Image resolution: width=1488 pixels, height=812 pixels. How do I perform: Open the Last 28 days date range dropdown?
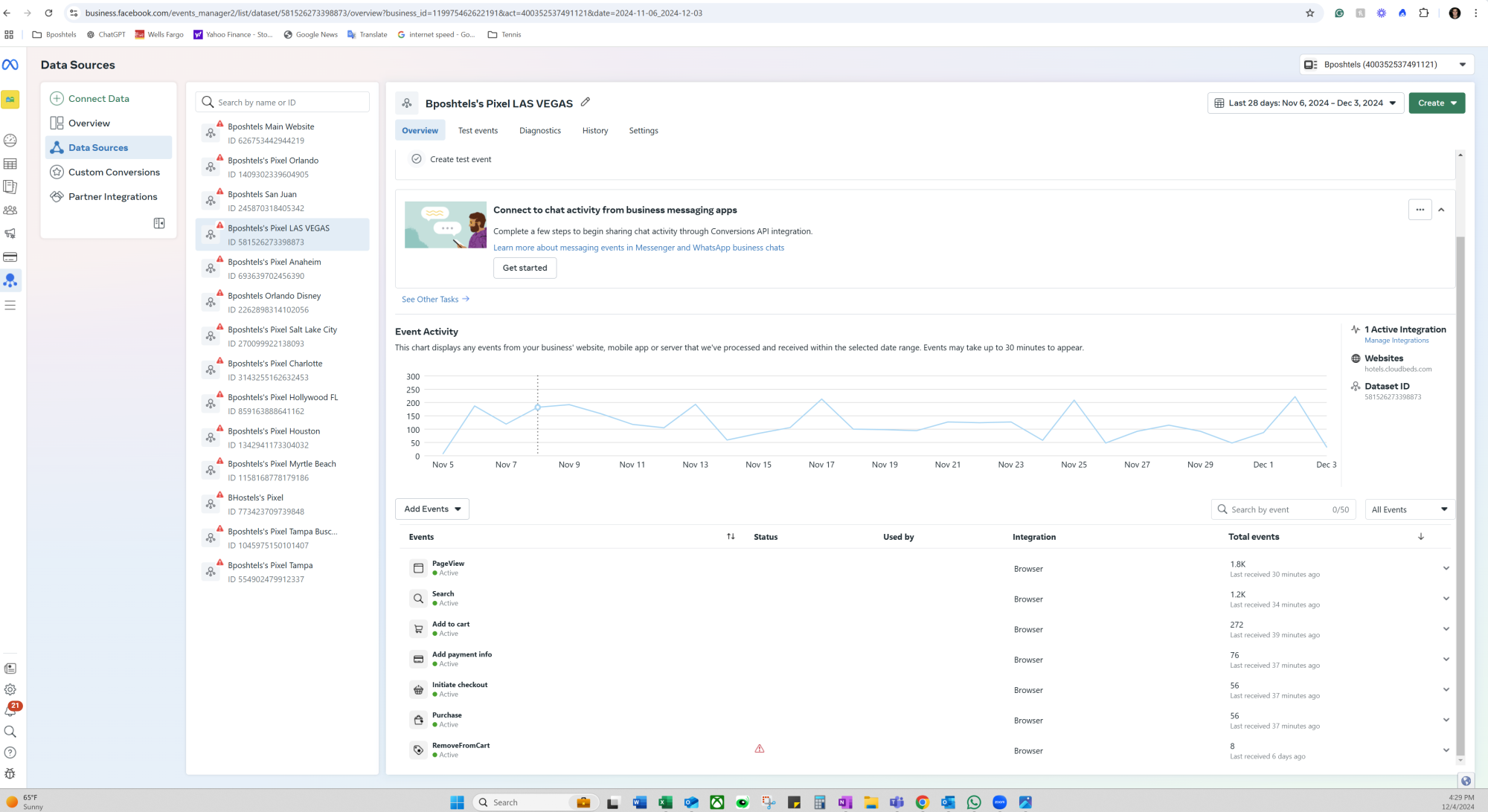(1305, 103)
